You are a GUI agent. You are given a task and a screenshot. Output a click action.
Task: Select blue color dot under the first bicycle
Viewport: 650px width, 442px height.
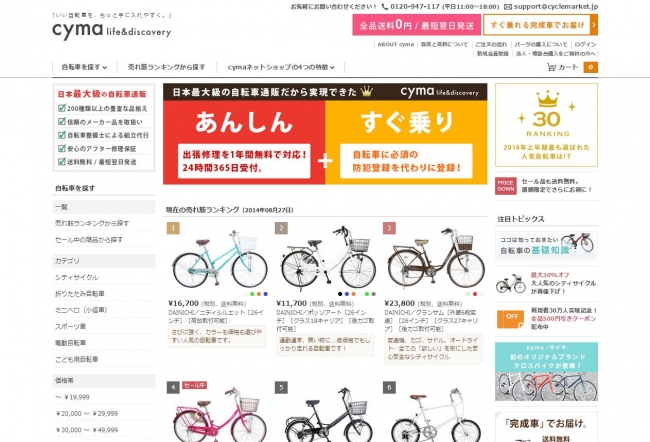tap(265, 294)
